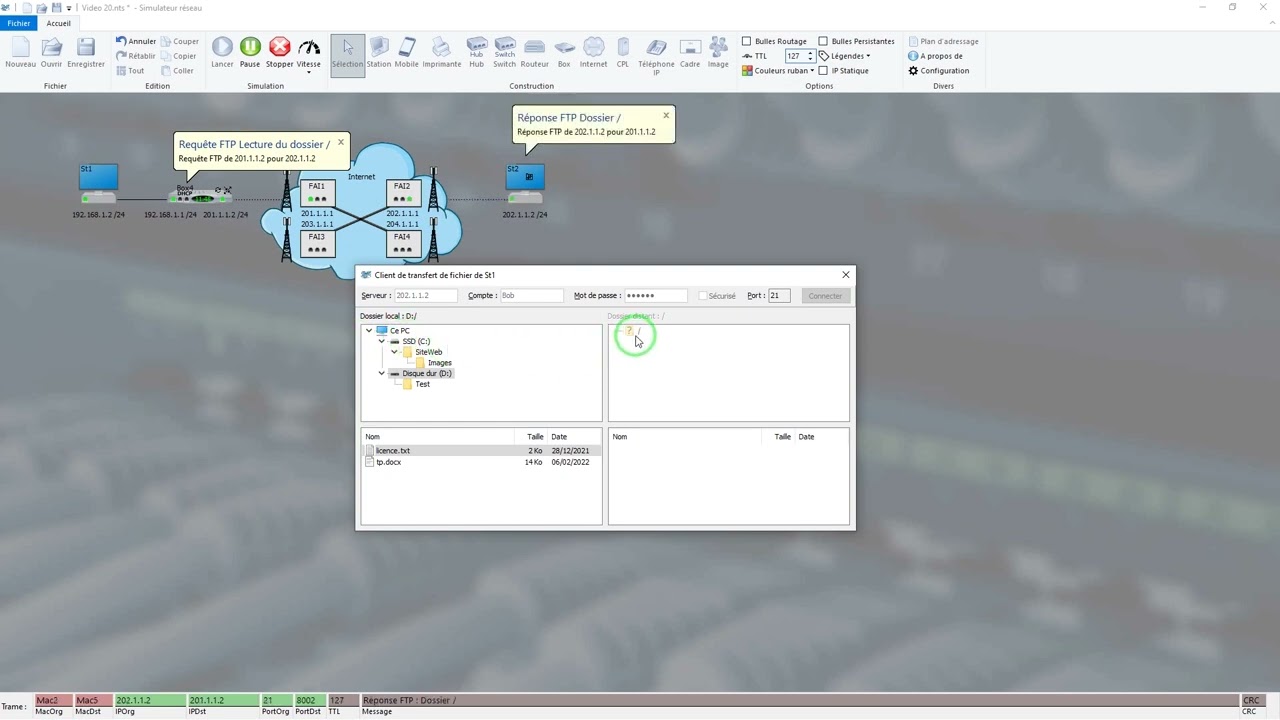This screenshot has height=720, width=1280.
Task: Click the Mot de passe field
Action: pyautogui.click(x=656, y=296)
